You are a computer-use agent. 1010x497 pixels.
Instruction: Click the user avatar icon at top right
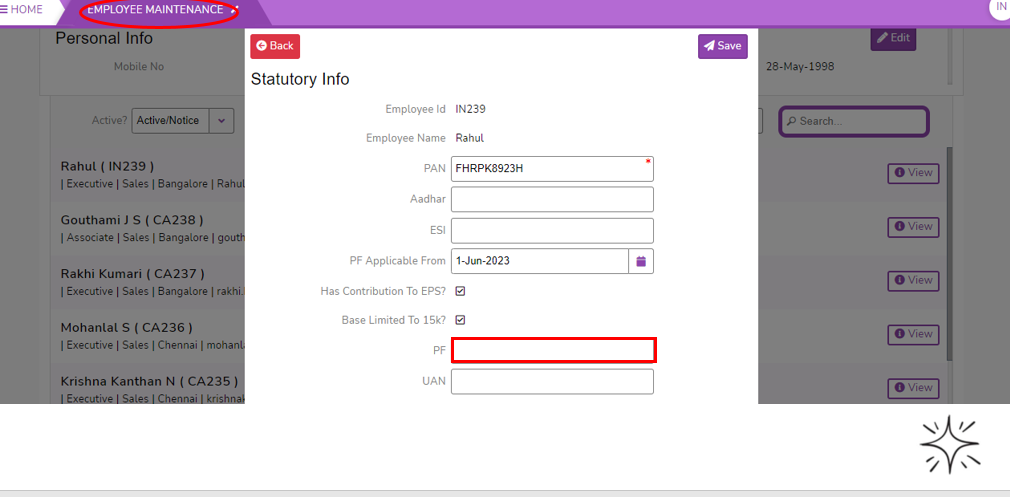coord(1000,8)
